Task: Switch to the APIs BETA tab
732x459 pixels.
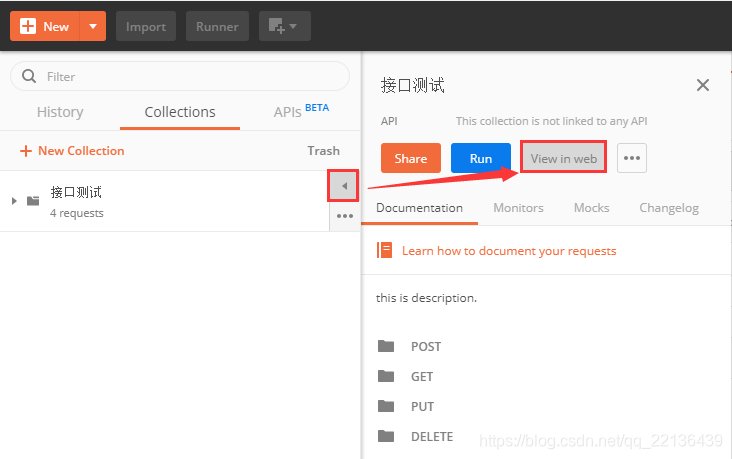Action: pyautogui.click(x=301, y=111)
